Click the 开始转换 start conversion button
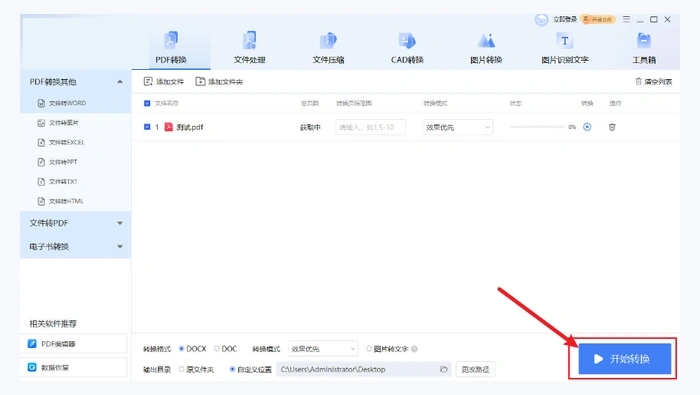This screenshot has width=700, height=395. (625, 359)
